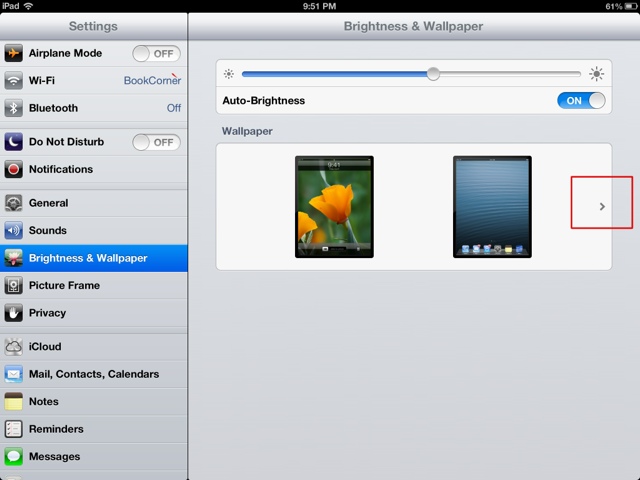Tap the iCloud cloud icon
640x480 pixels.
coord(13,347)
